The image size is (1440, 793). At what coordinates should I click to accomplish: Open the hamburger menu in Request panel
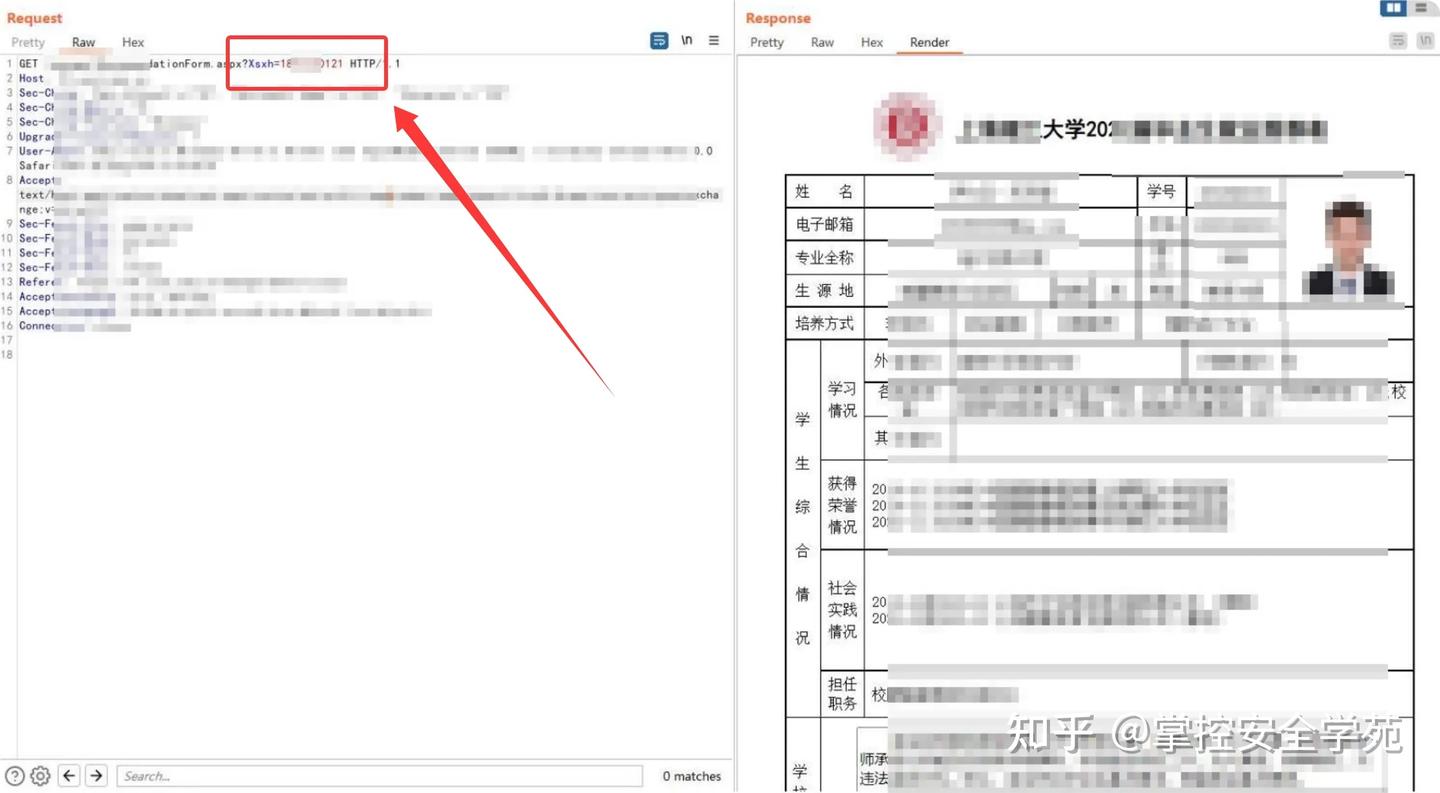coord(713,40)
